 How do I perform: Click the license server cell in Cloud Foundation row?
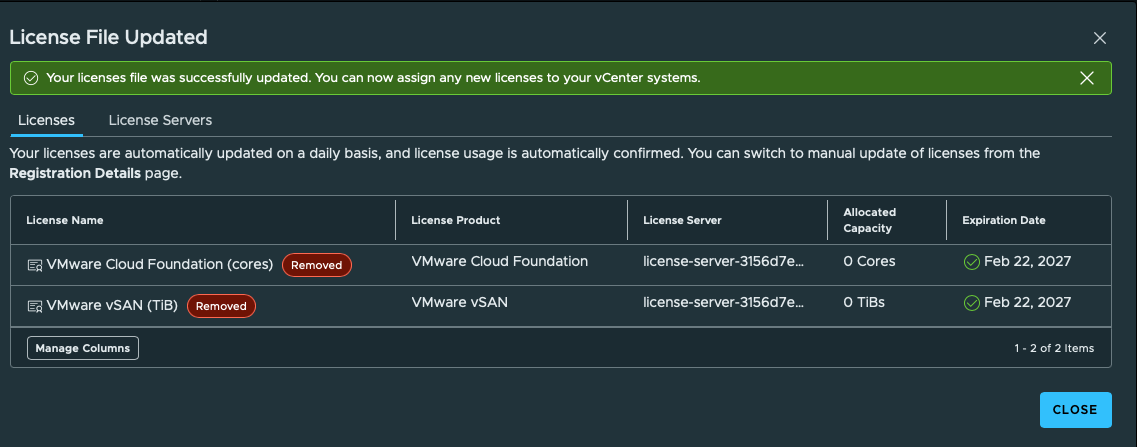724,261
